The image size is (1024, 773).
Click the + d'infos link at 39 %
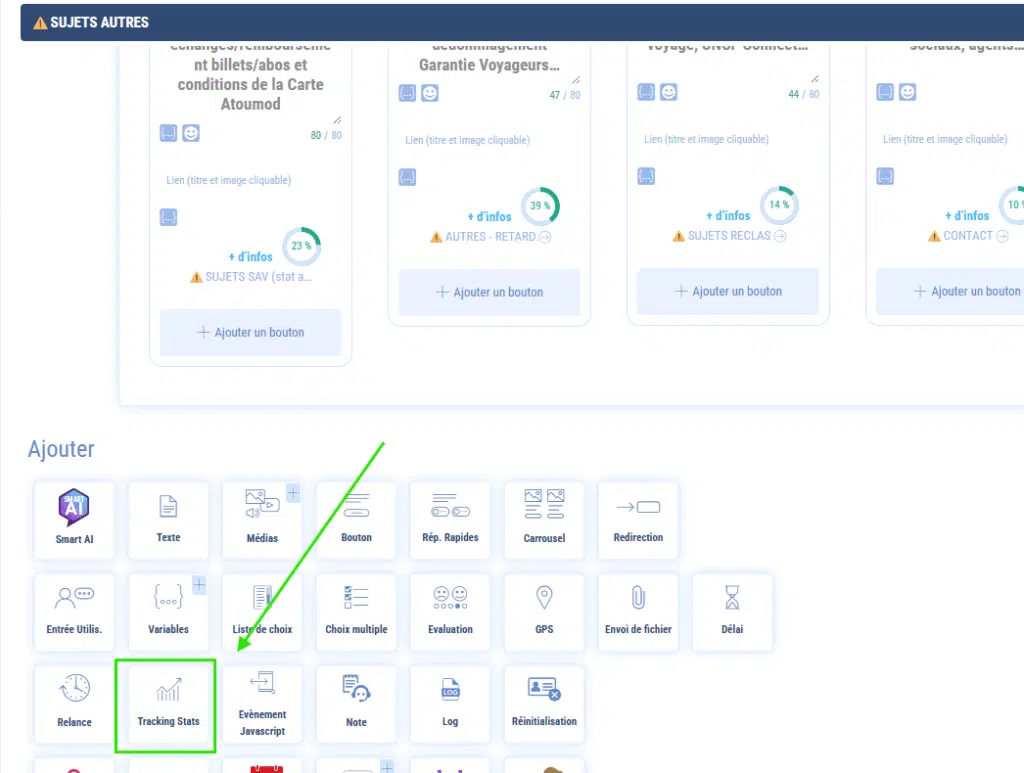[489, 216]
